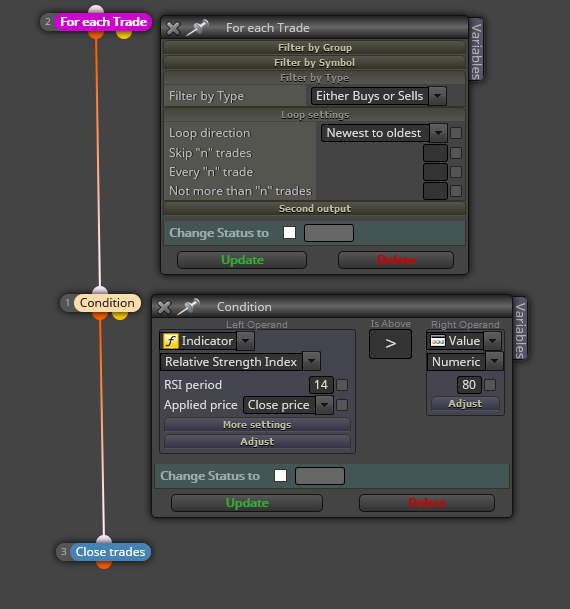Open Variables tab of For each Trade panel
Image resolution: width=570 pixels, height=609 pixels.
476,49
